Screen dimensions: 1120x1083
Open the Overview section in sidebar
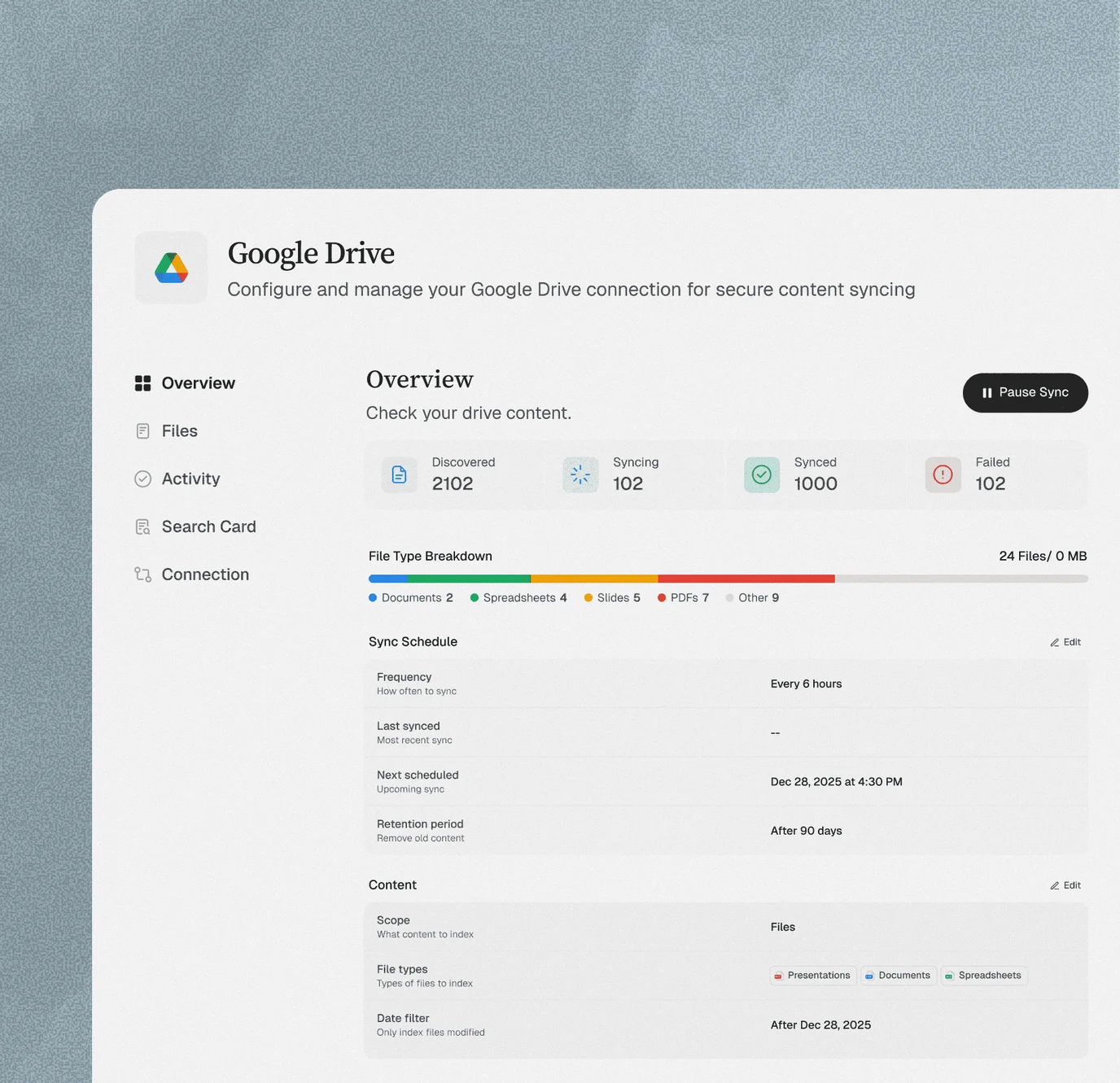pyautogui.click(x=185, y=383)
